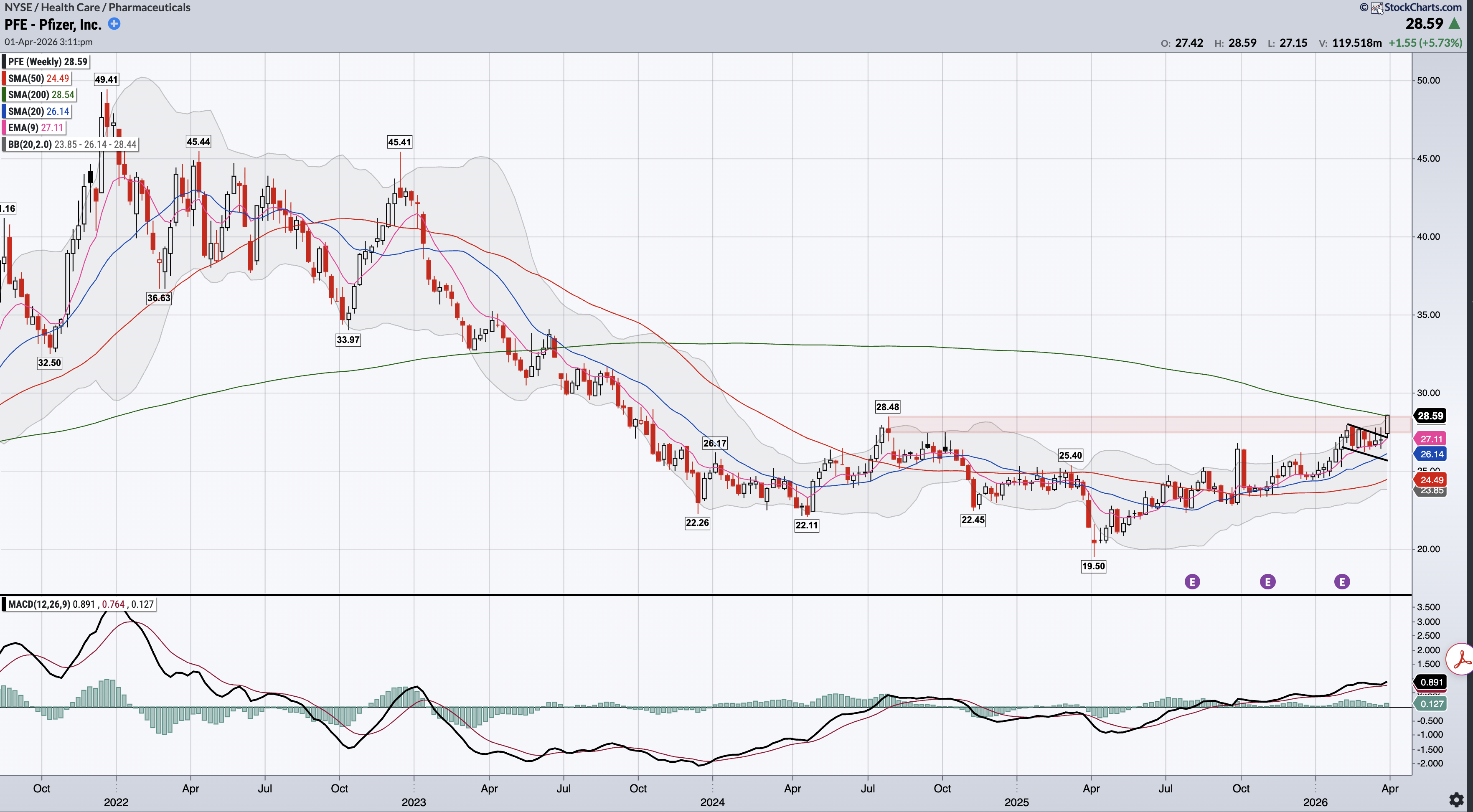This screenshot has height=812, width=1473.
Task: Click the StockCharts.com logo icon
Action: pyautogui.click(x=1377, y=8)
